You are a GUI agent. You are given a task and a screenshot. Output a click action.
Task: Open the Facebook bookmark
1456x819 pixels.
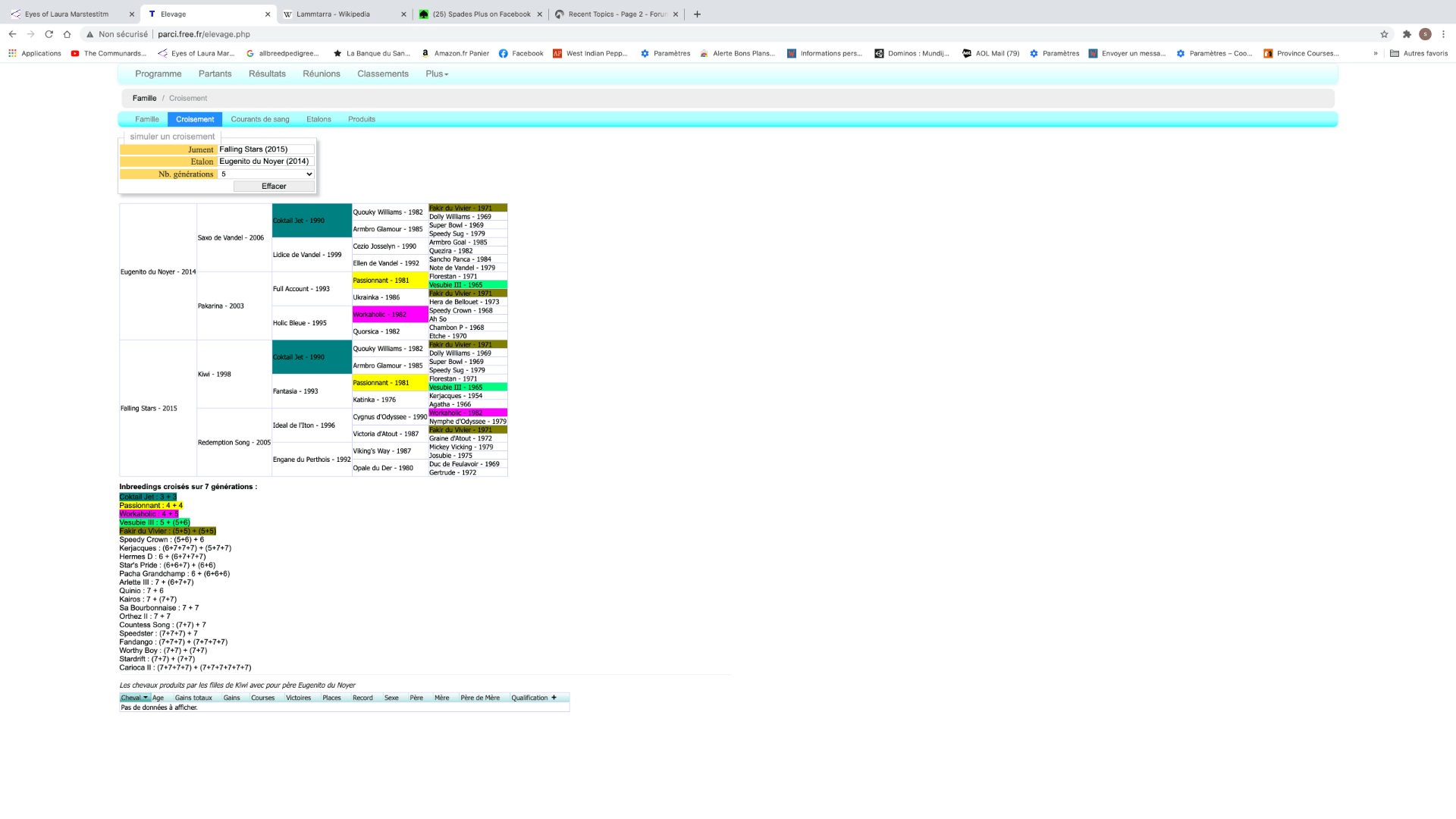521,53
